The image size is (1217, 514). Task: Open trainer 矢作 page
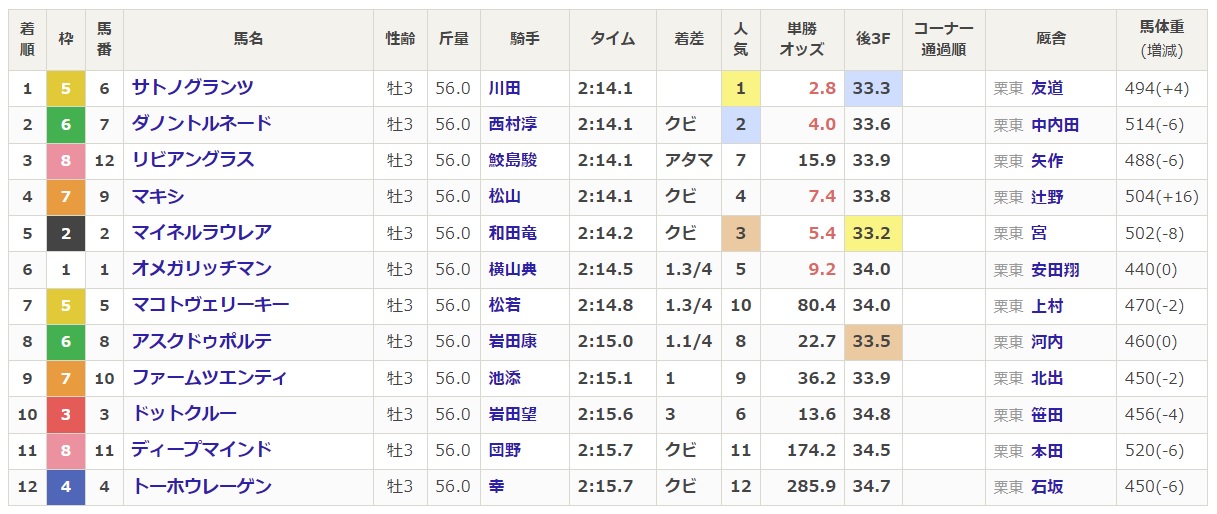pos(1047,160)
